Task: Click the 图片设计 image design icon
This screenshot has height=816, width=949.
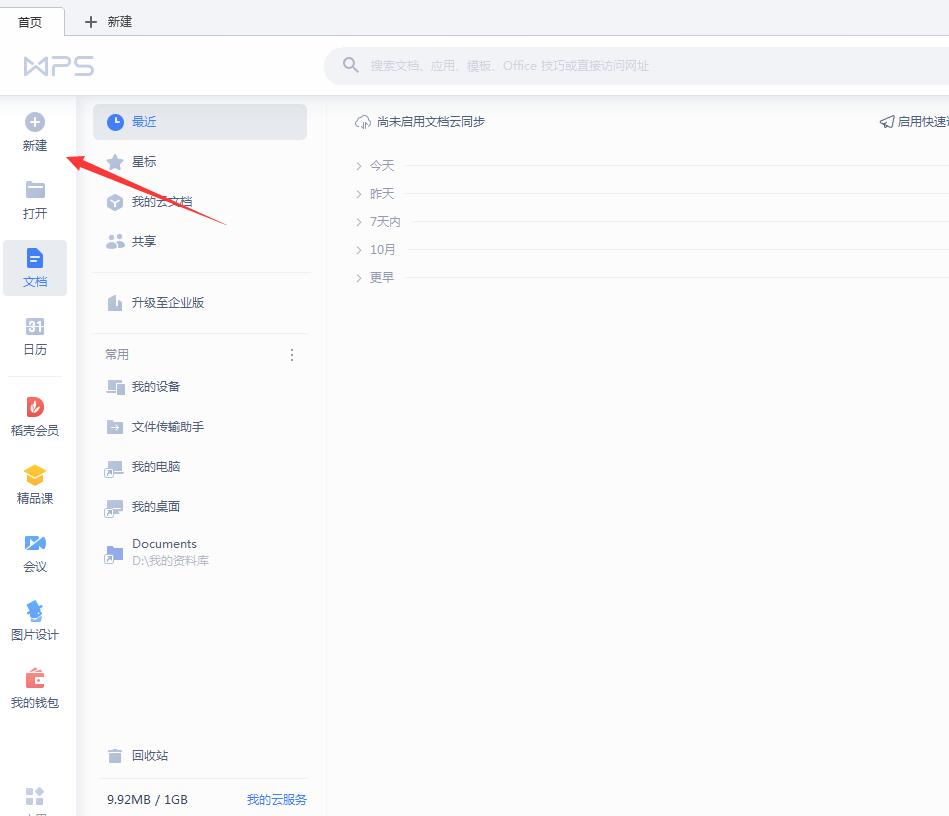Action: click(35, 618)
